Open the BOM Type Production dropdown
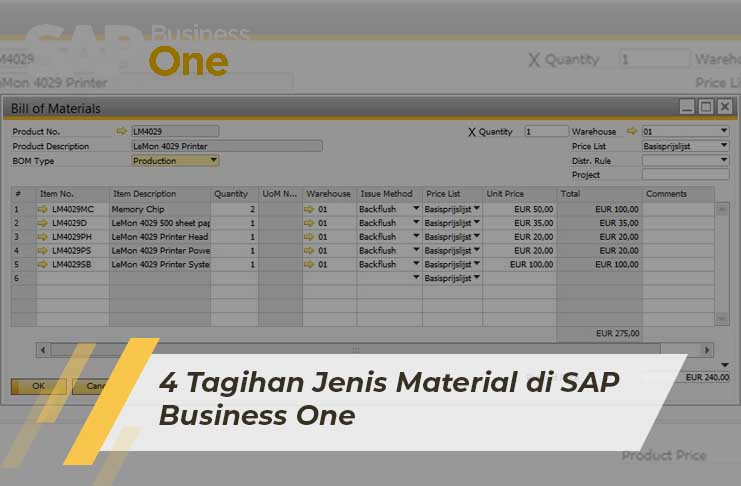Image resolution: width=741 pixels, height=486 pixels. (214, 160)
